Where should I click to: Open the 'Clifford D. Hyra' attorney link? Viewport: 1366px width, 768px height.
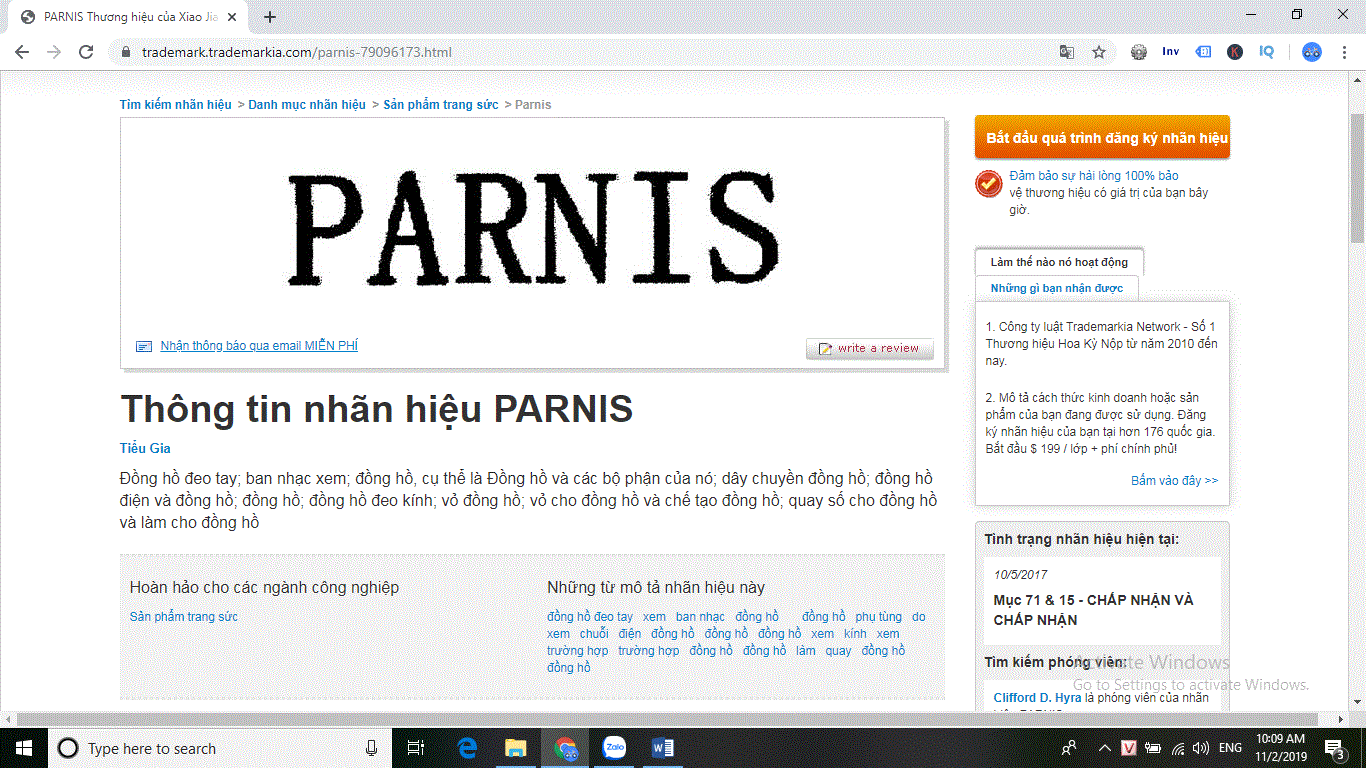tap(1037, 698)
